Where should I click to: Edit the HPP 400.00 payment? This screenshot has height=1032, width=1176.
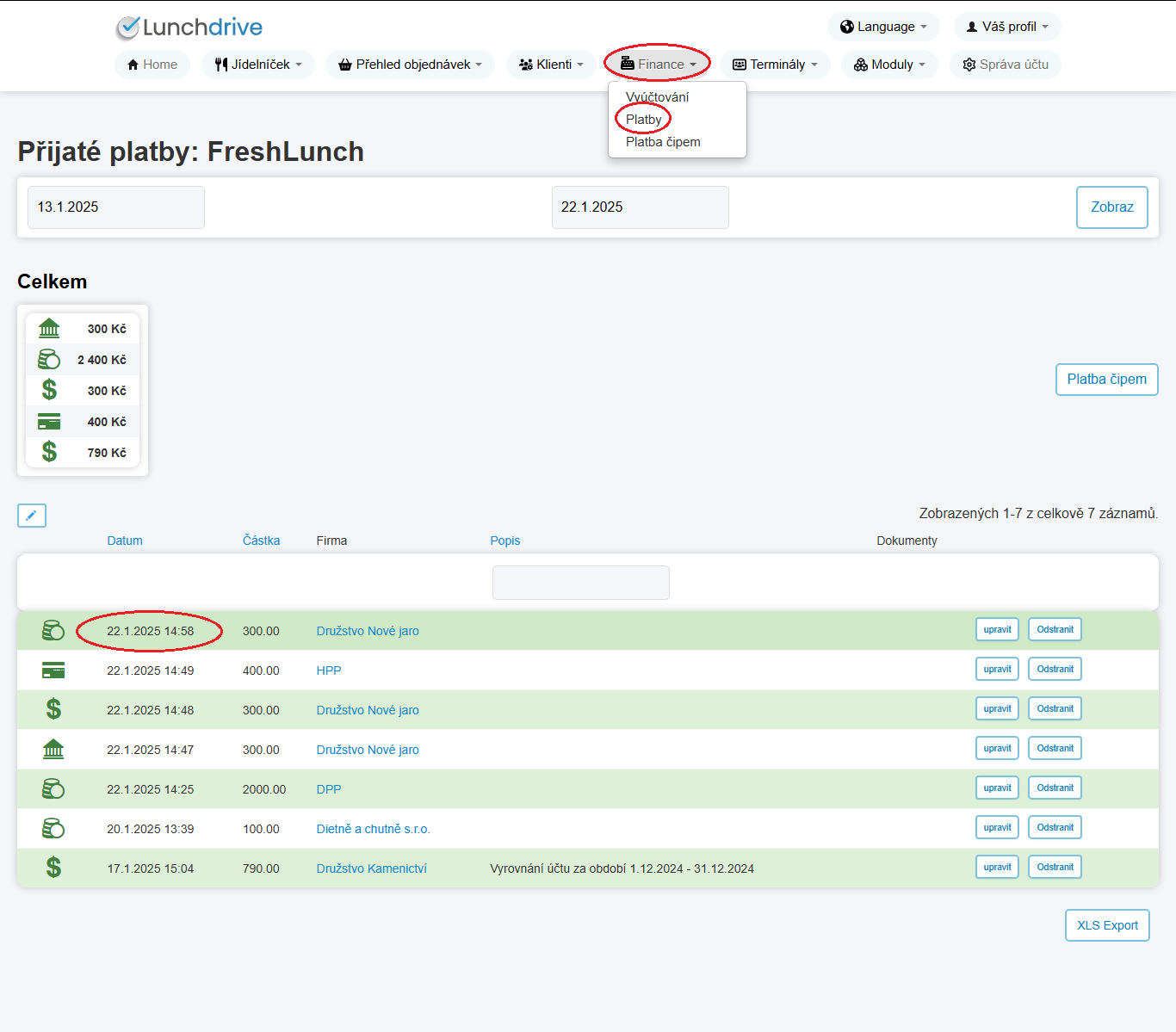pos(998,669)
